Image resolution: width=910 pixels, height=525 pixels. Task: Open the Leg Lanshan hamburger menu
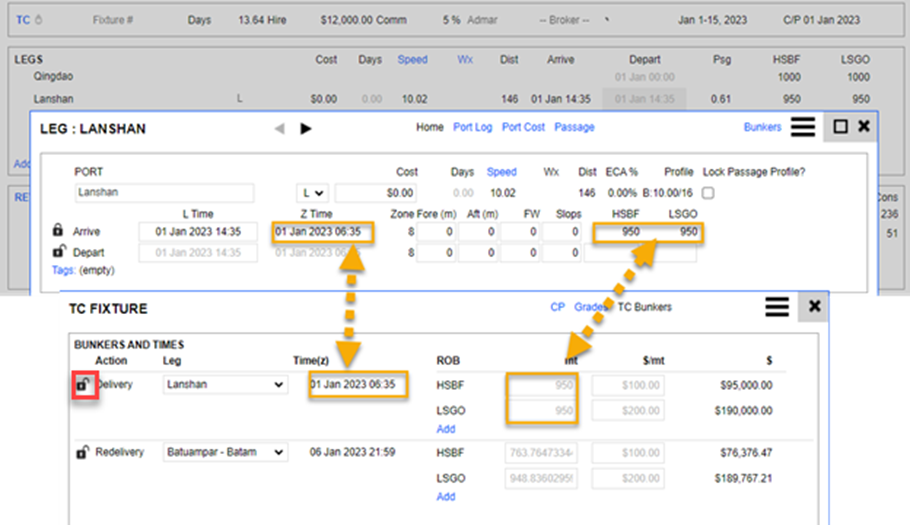(x=801, y=127)
